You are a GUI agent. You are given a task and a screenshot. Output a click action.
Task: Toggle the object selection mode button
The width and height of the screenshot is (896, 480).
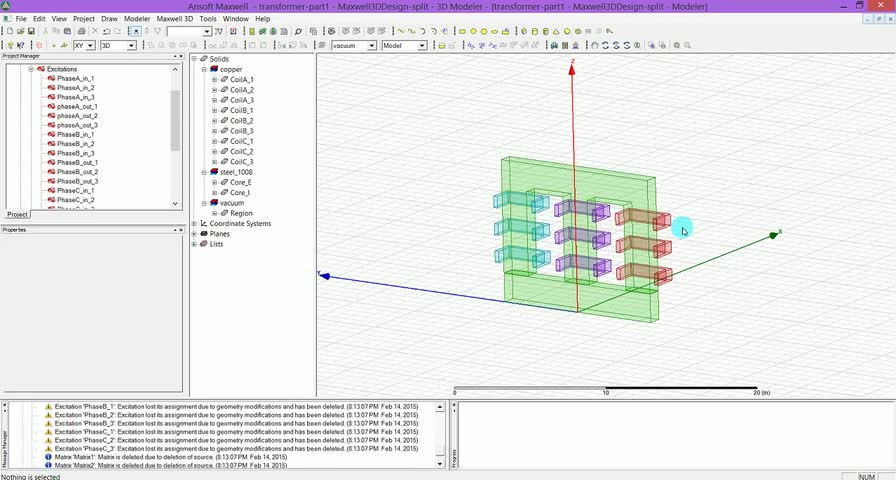click(x=136, y=31)
